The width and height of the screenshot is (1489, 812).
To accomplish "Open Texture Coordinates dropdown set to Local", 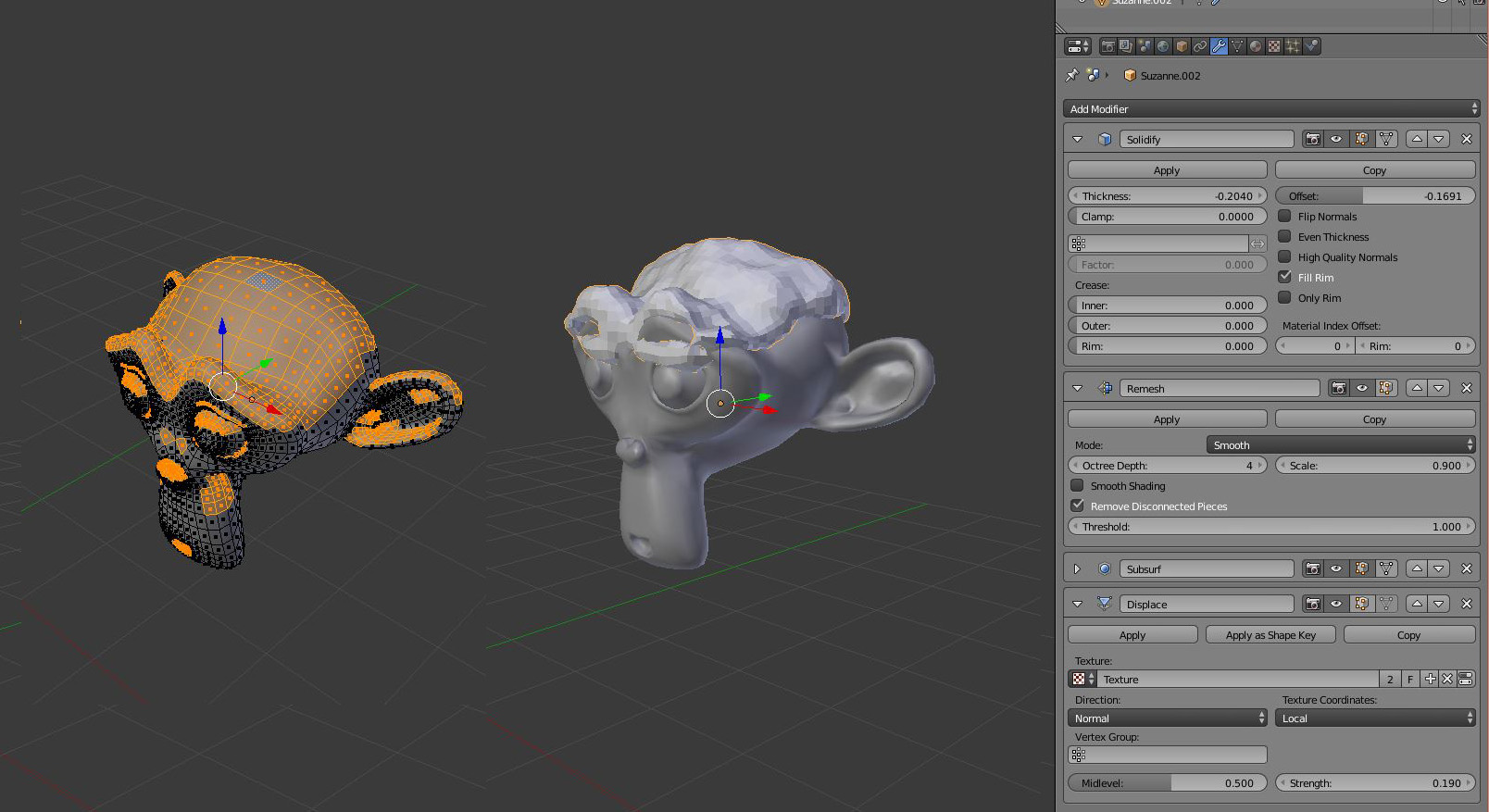I will (1375, 718).
